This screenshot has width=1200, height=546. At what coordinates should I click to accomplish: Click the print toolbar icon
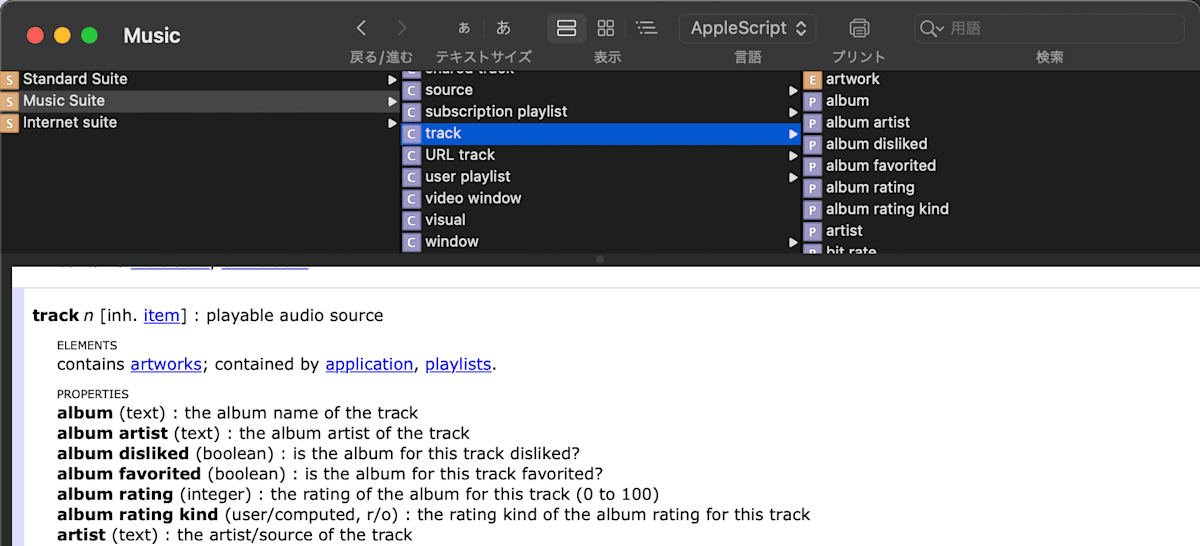pyautogui.click(x=858, y=28)
